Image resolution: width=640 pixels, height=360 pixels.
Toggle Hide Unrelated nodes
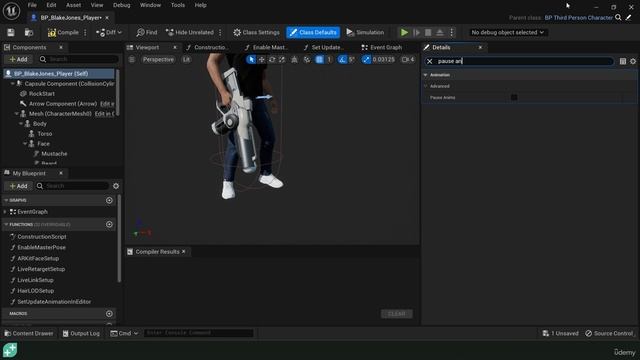[x=190, y=32]
